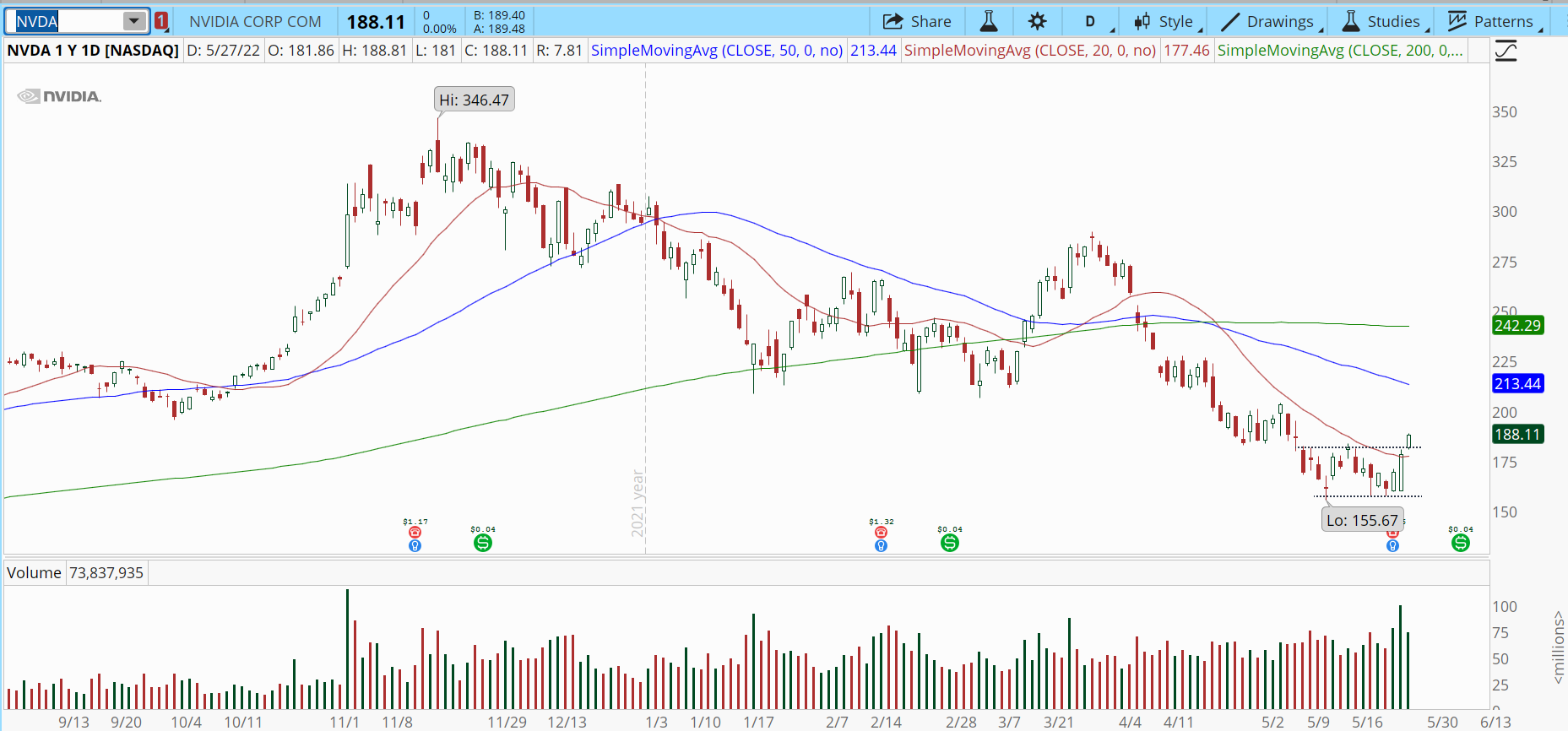Click the blue SimpleMovingAvg 50 label
Viewport: 1568px width, 731px height.
[716, 51]
